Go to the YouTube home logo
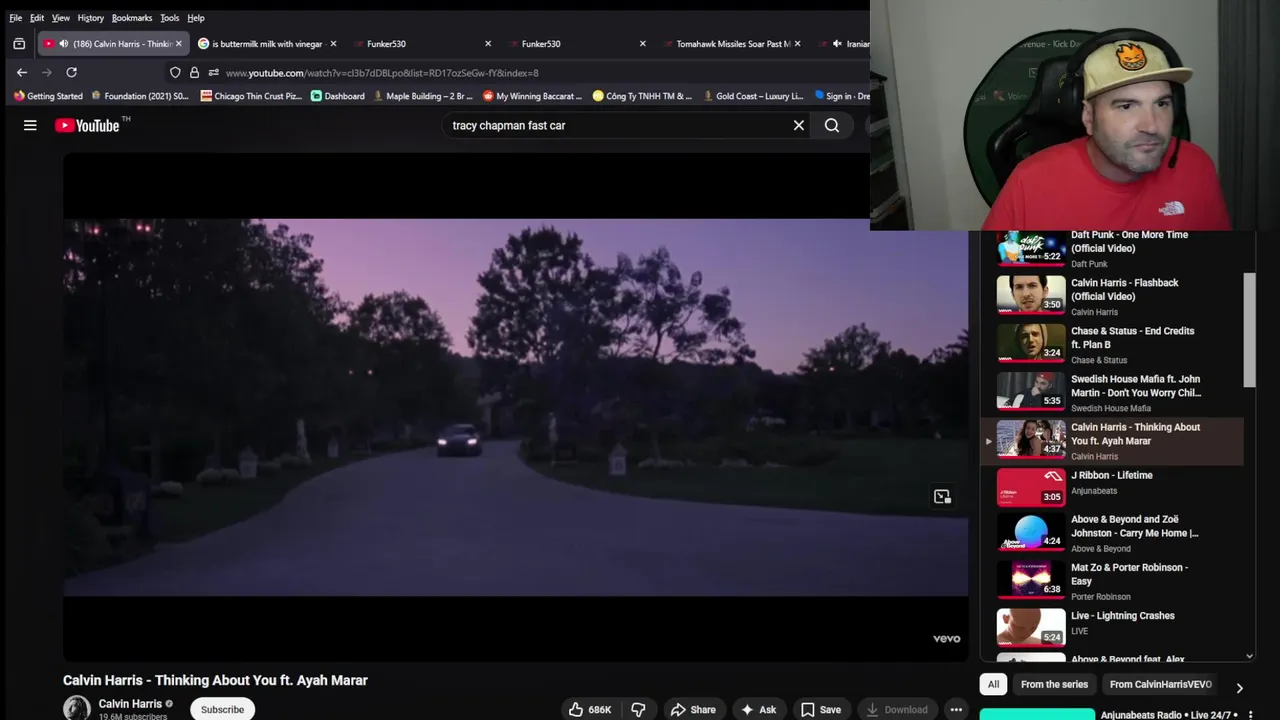 pos(87,125)
